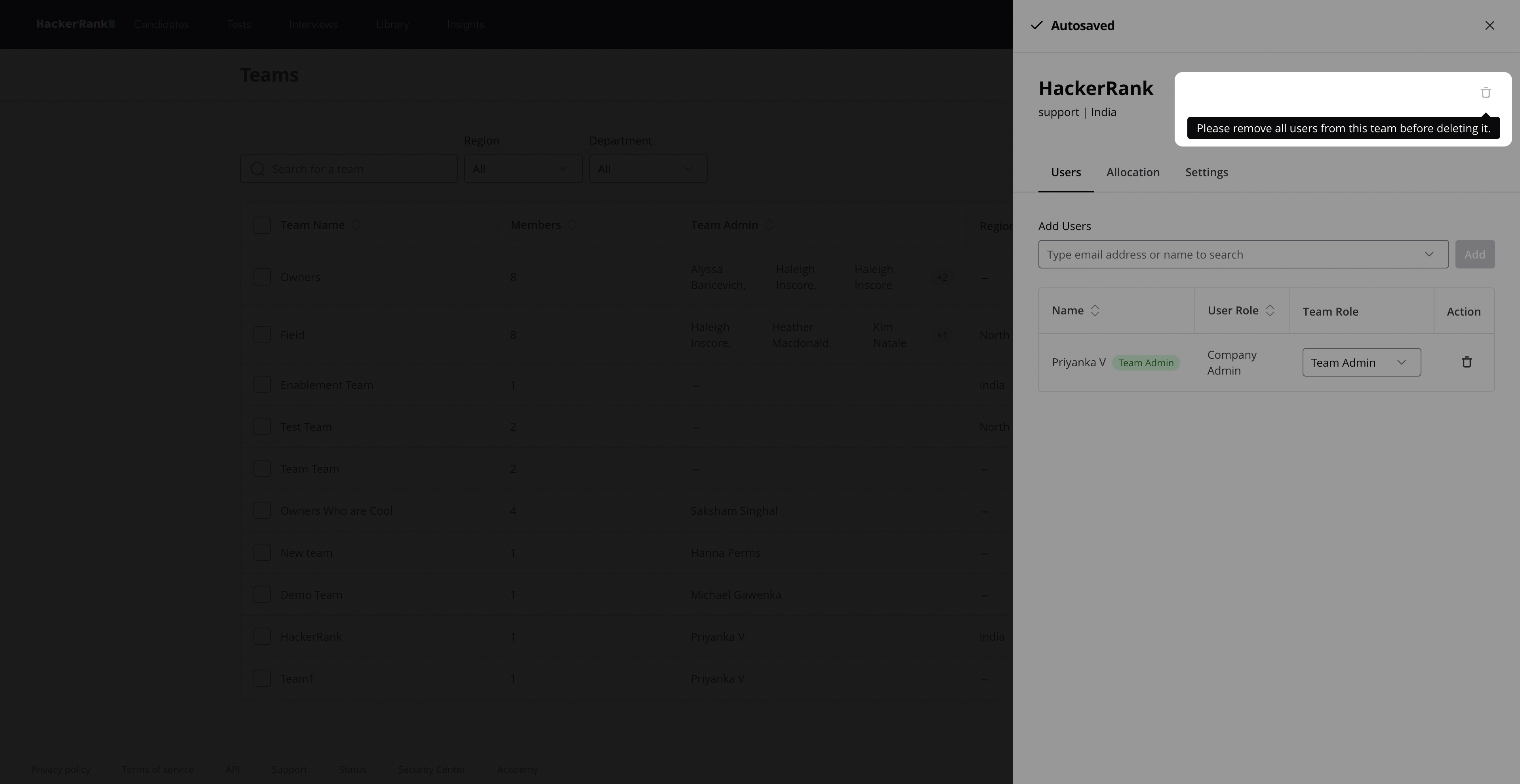This screenshot has height=784, width=1520.
Task: Click the delete team trash icon
Action: 1485,93
